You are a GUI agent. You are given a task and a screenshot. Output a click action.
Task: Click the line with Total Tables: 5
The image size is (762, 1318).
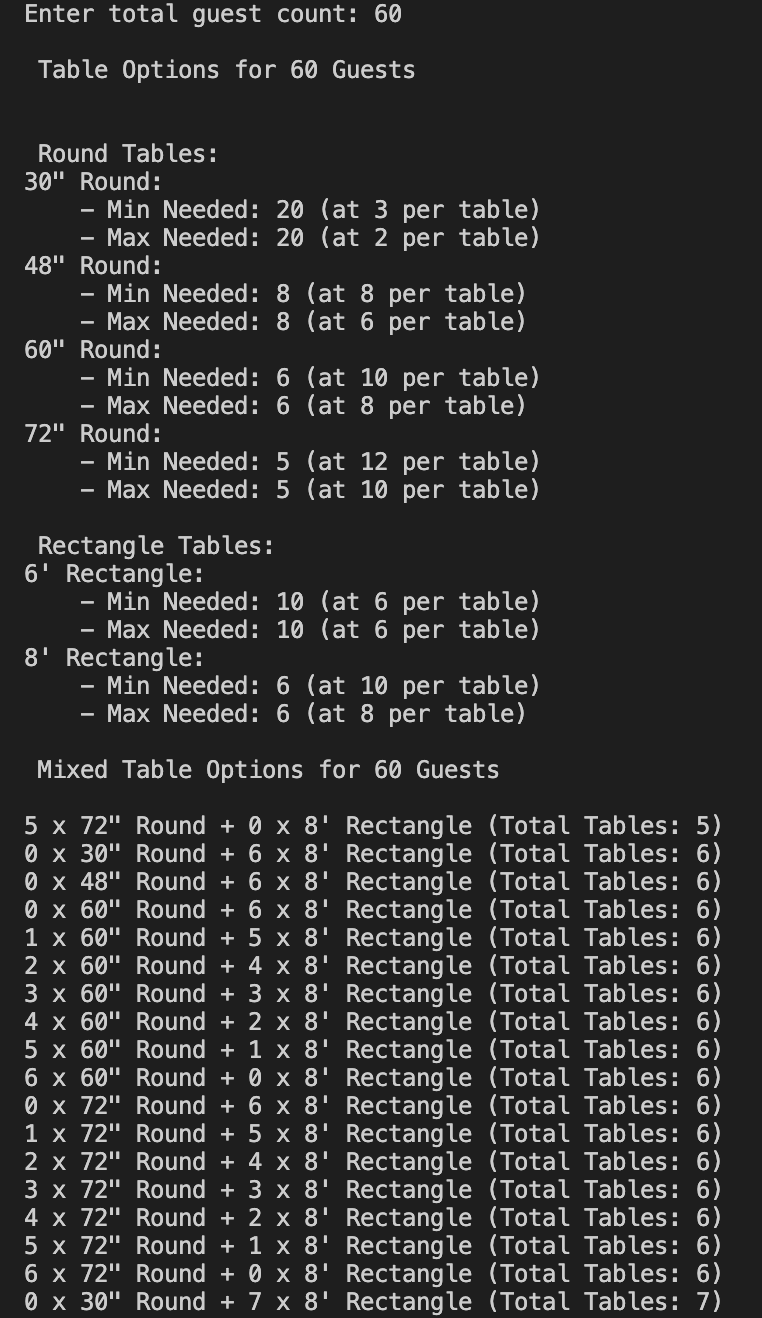[x=373, y=826]
